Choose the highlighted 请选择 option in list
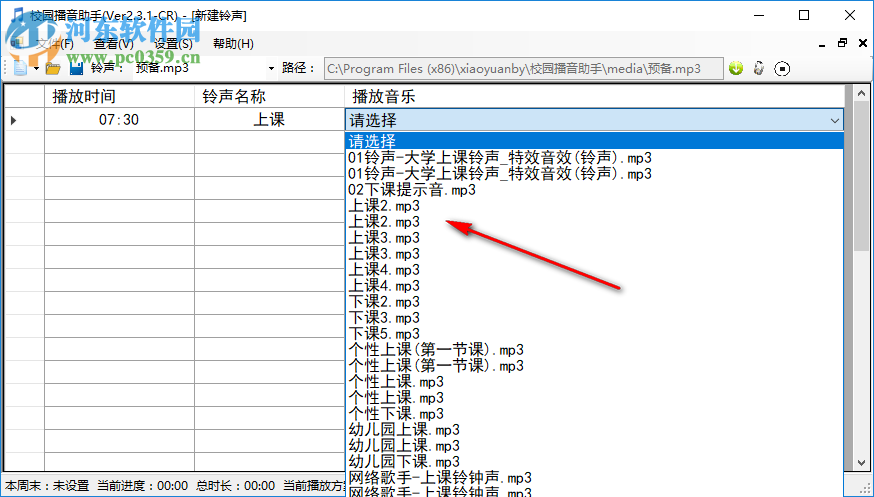This screenshot has width=874, height=497. click(x=594, y=141)
